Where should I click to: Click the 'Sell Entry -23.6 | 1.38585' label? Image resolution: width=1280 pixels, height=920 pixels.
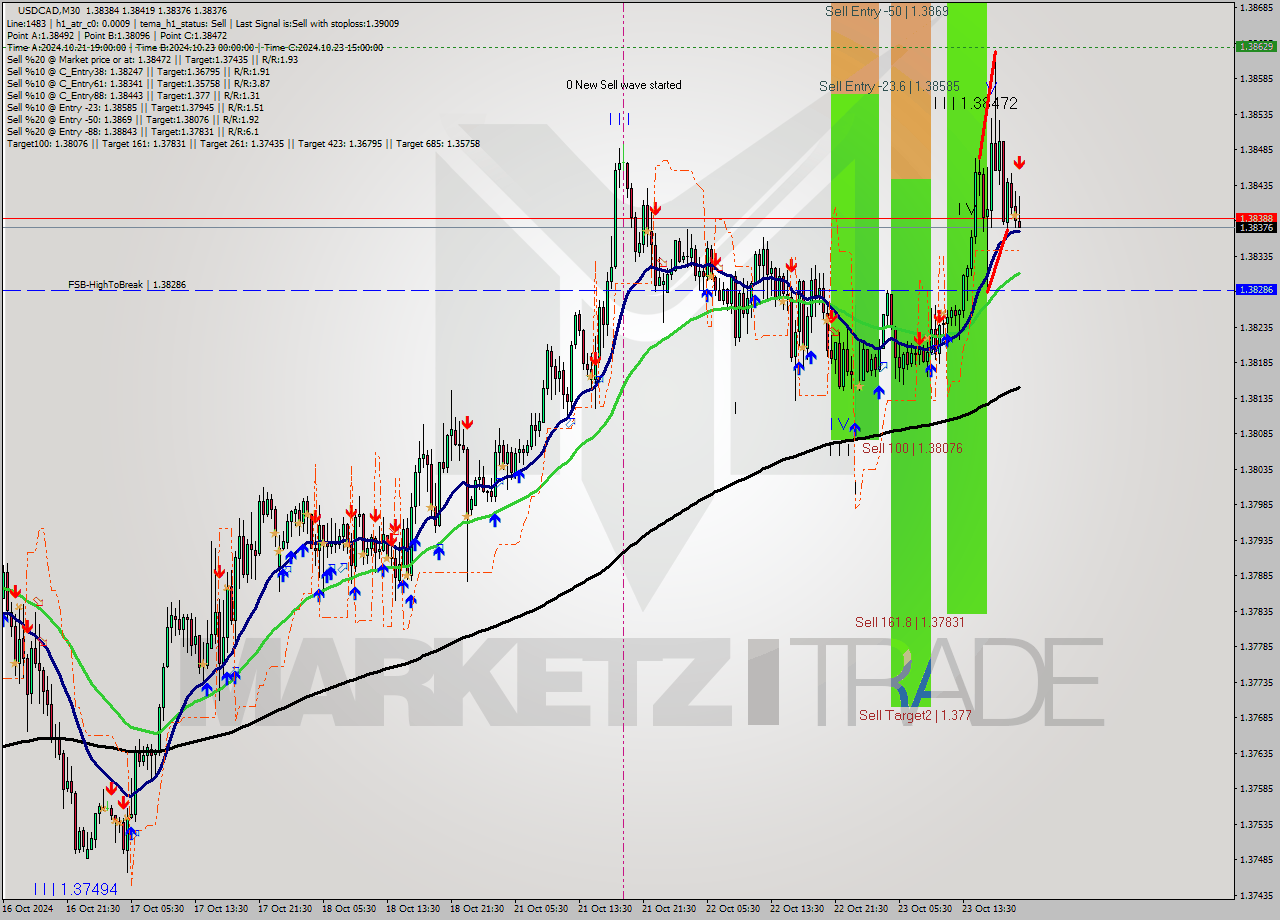point(889,86)
